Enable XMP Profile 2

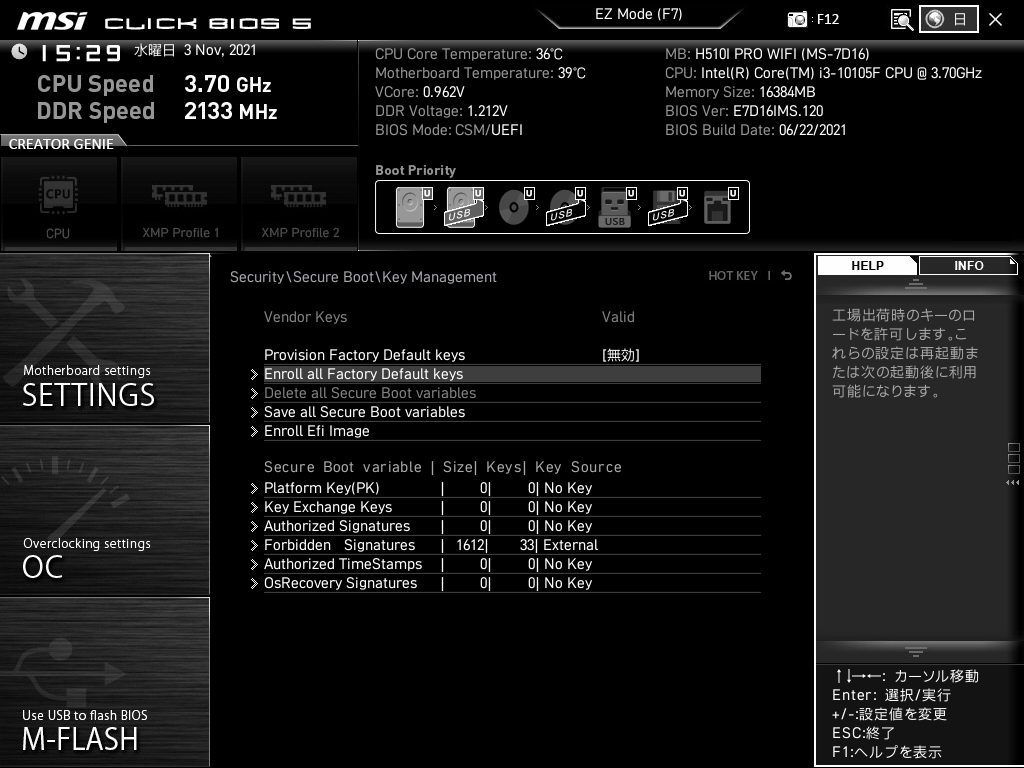(x=300, y=203)
